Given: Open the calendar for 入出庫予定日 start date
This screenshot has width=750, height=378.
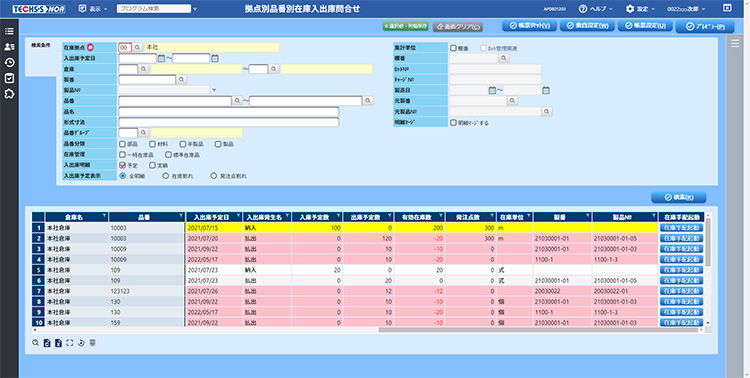Looking at the screenshot, I should click(x=162, y=58).
